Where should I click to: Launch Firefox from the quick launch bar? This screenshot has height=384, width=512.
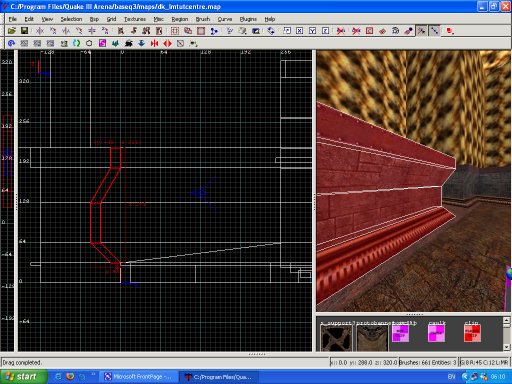[70, 377]
